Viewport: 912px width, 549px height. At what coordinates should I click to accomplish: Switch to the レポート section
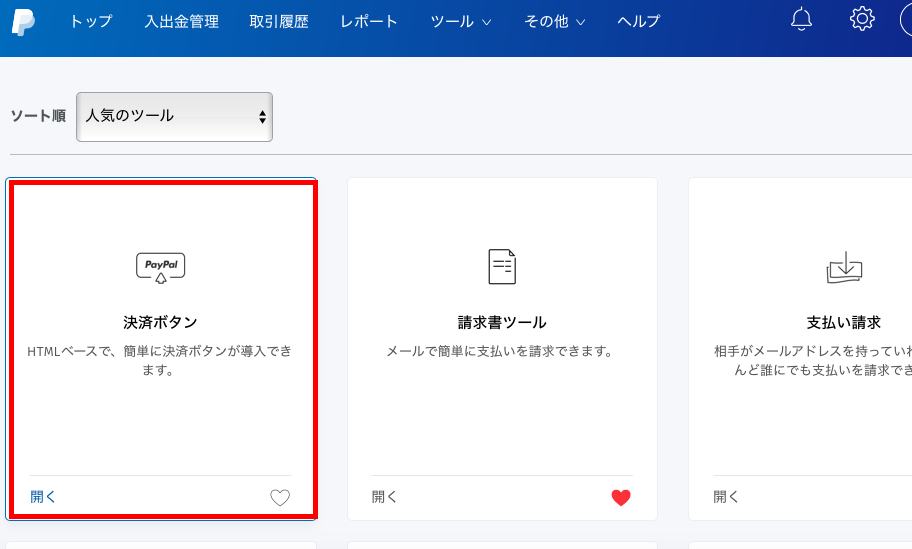tap(369, 21)
